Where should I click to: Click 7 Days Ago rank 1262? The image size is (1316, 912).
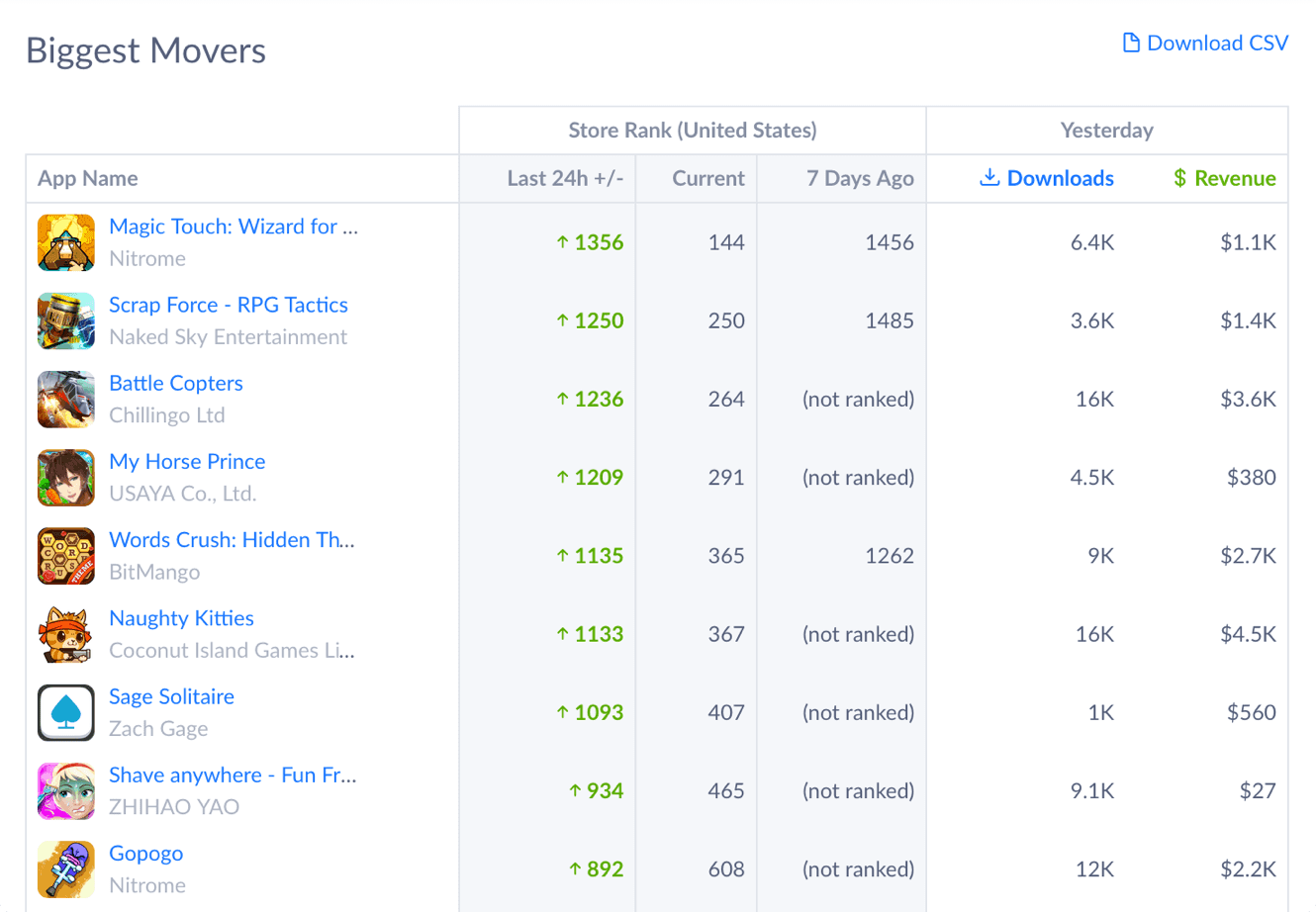tap(890, 556)
